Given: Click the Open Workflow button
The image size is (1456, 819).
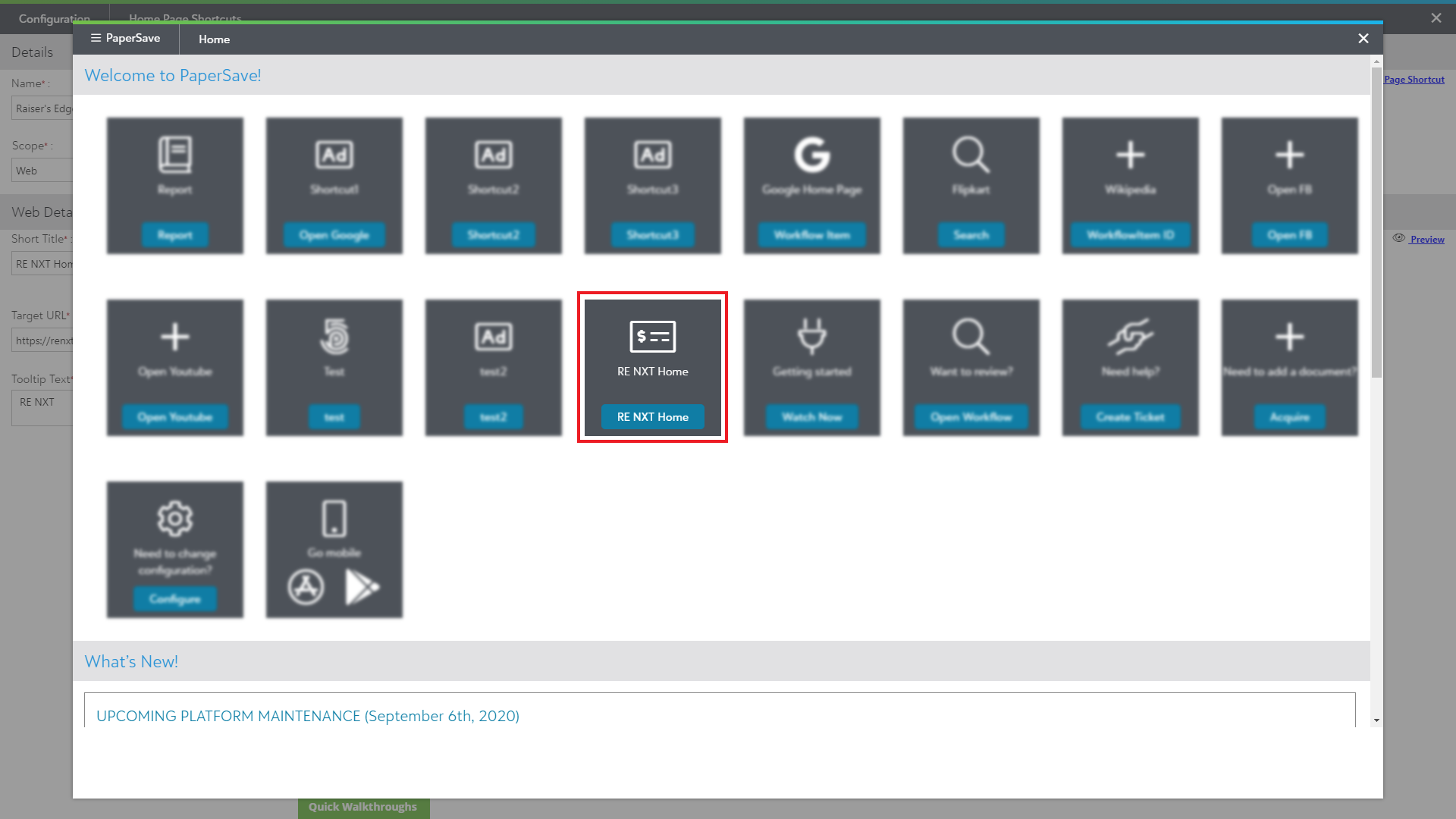Looking at the screenshot, I should click(971, 417).
